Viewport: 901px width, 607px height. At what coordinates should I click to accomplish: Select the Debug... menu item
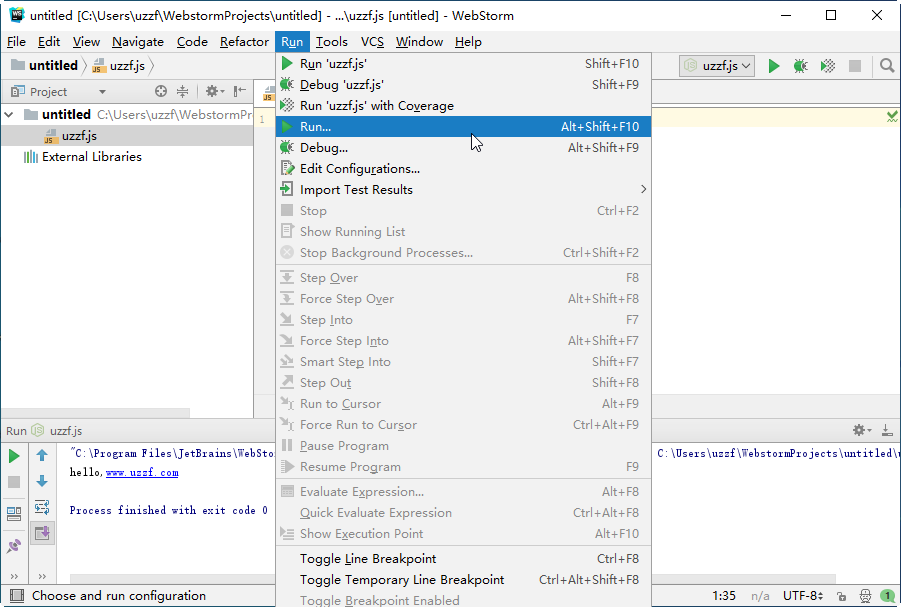463,148
